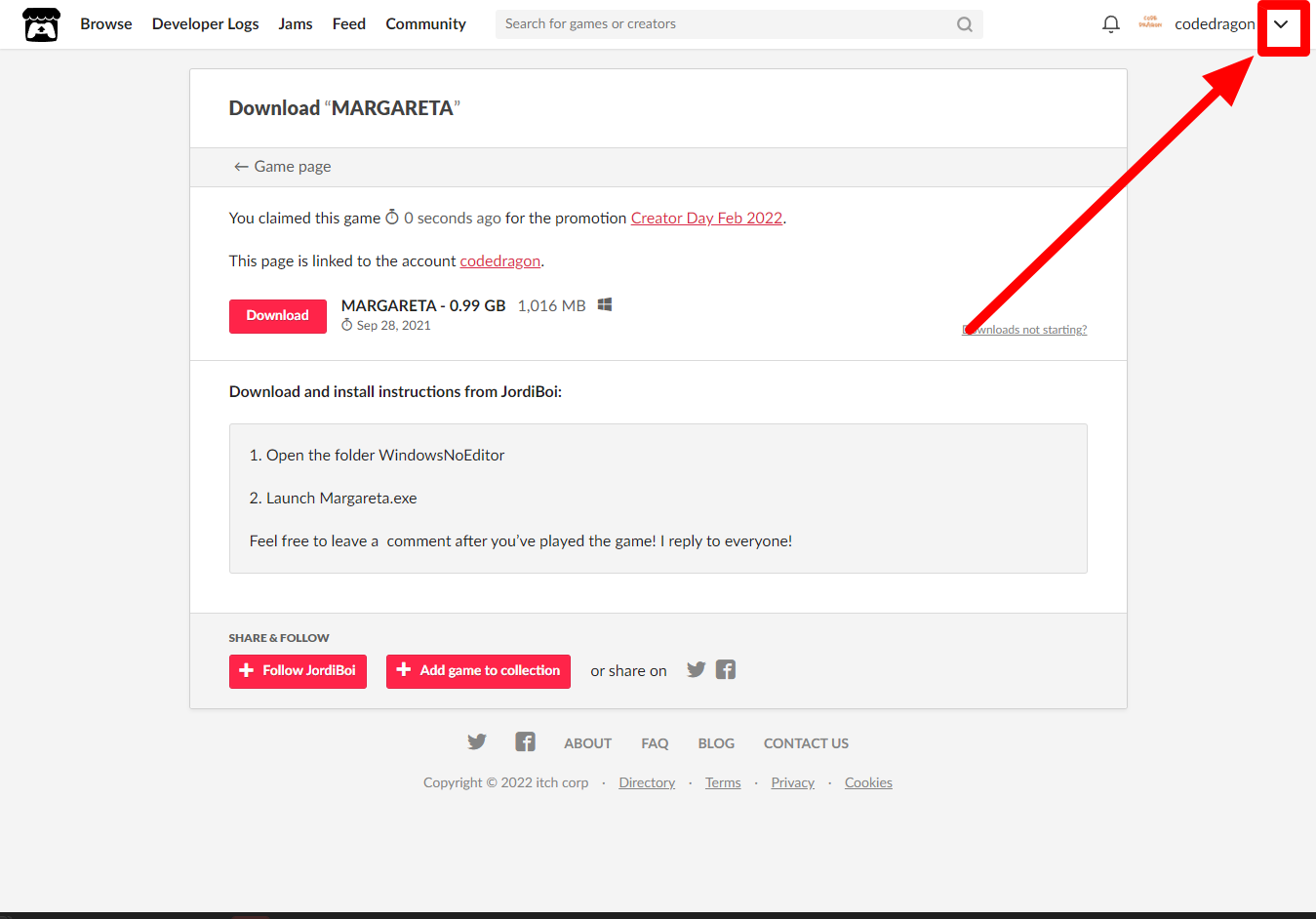Click the Download "MARGARETA" page heading
1316x919 pixels.
coord(344,108)
